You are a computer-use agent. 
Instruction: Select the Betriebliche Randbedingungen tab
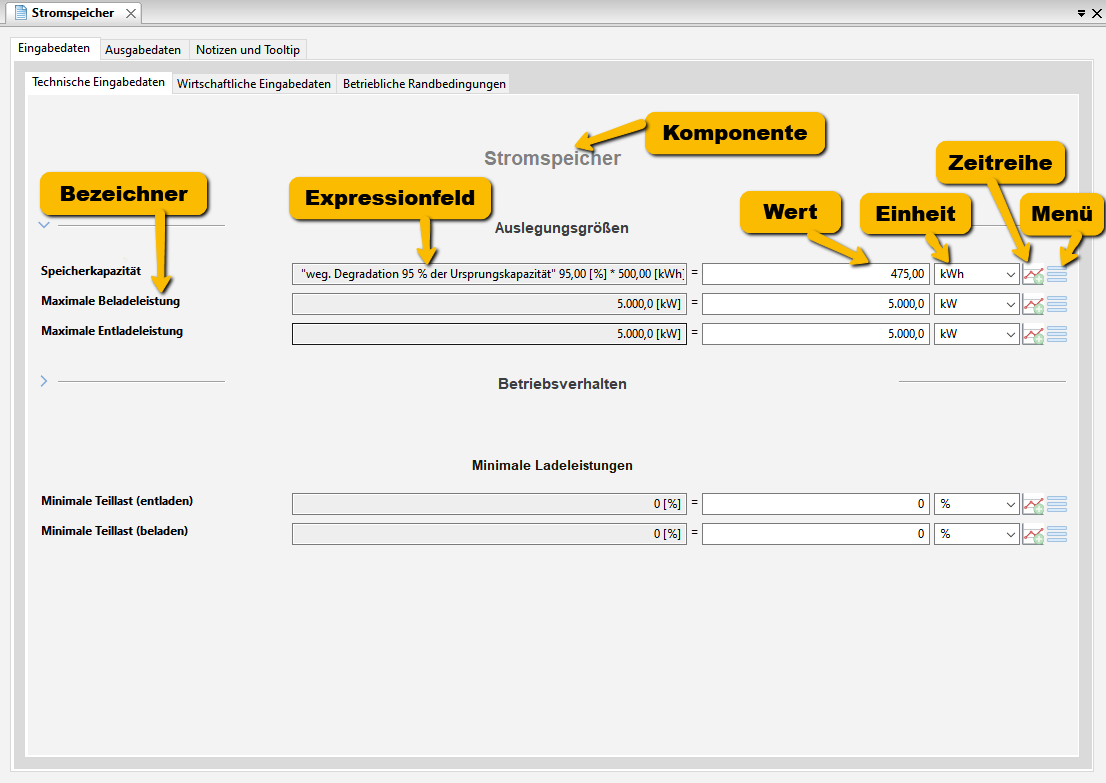point(424,84)
